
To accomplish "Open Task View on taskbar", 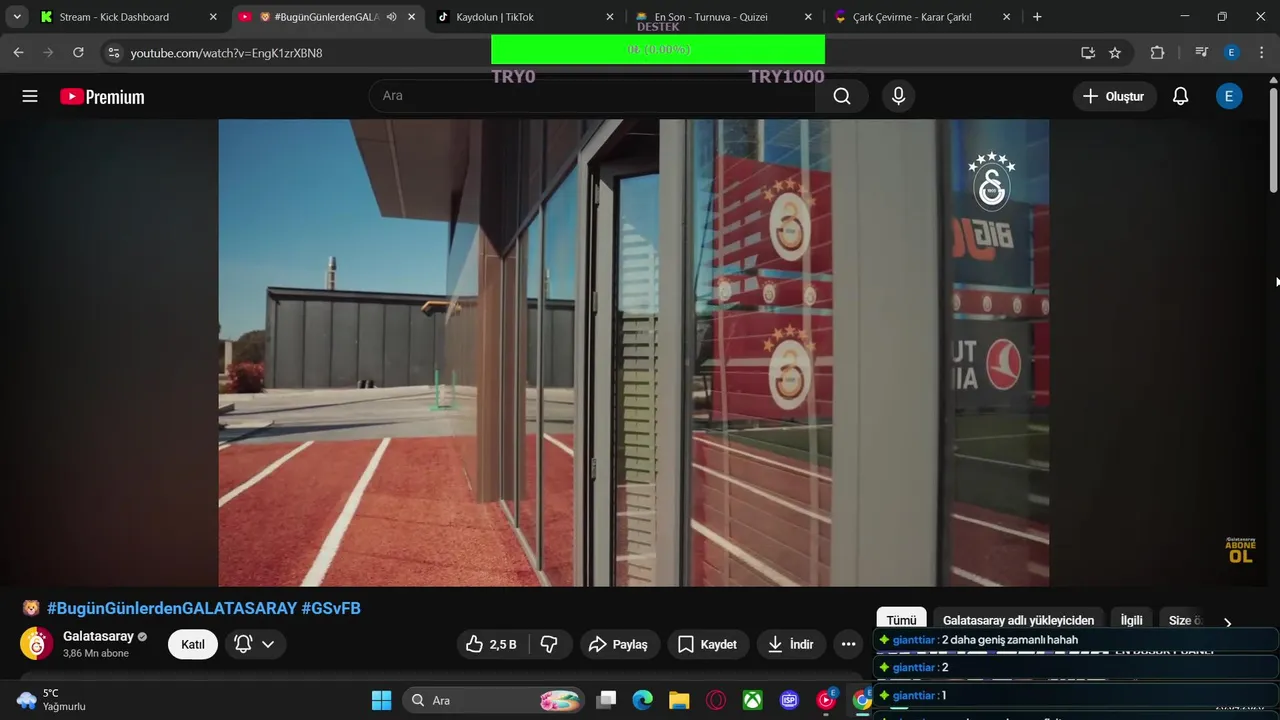I will [607, 700].
